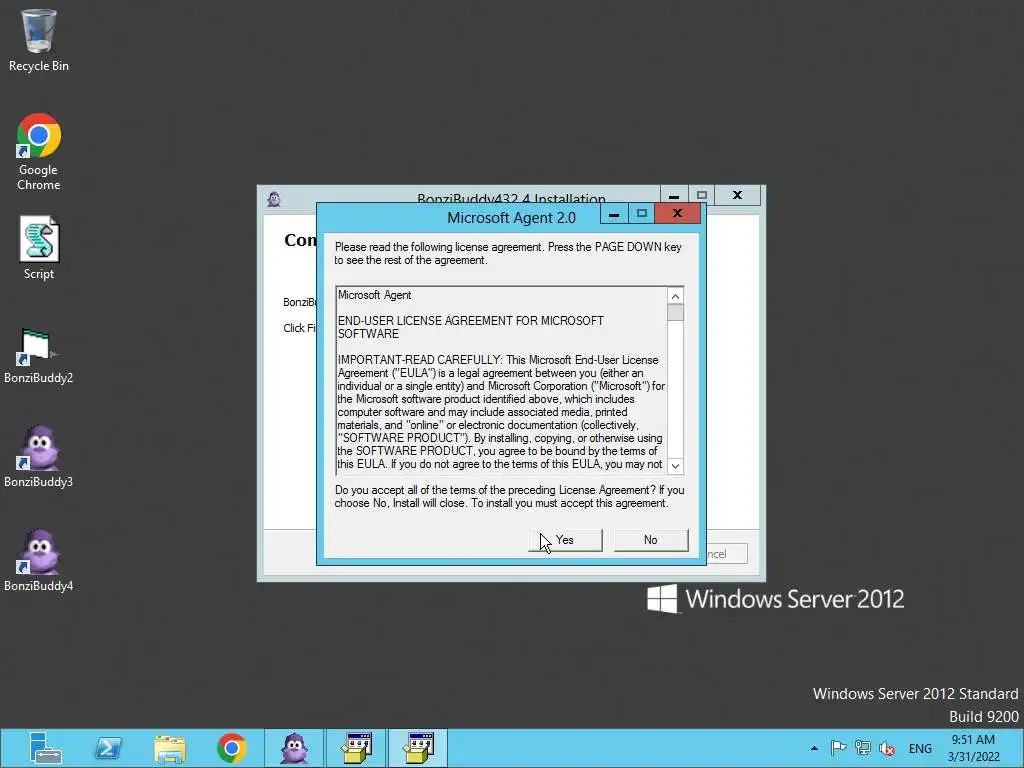
Task: Click the license scrollbar down arrow
Action: 675,466
